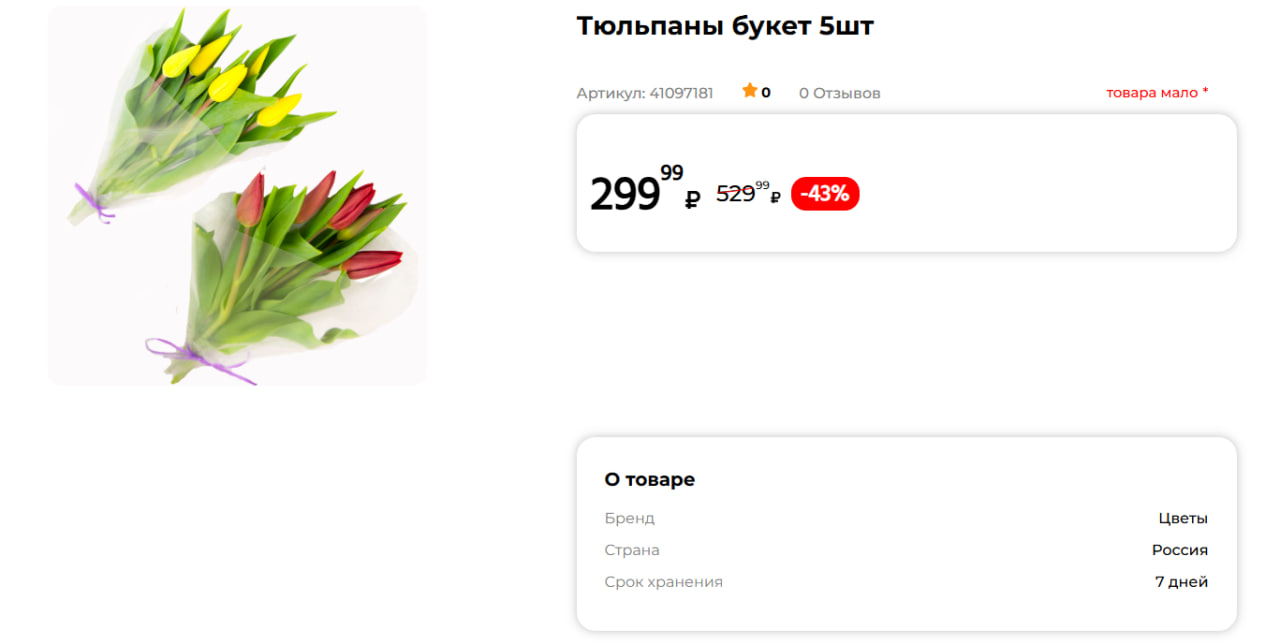Click the article number 41097181
This screenshot has height=644, width=1280.
click(x=681, y=93)
